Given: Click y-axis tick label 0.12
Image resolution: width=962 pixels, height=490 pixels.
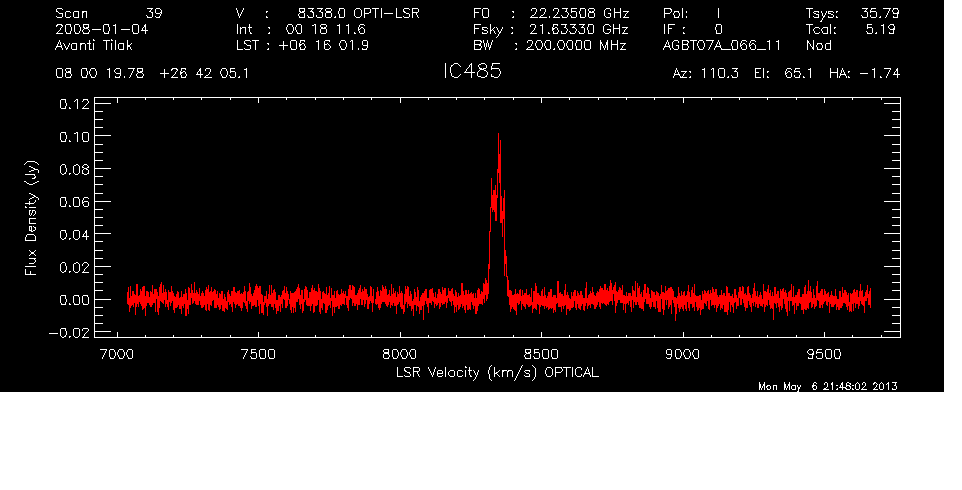Looking at the screenshot, I should (74, 104).
